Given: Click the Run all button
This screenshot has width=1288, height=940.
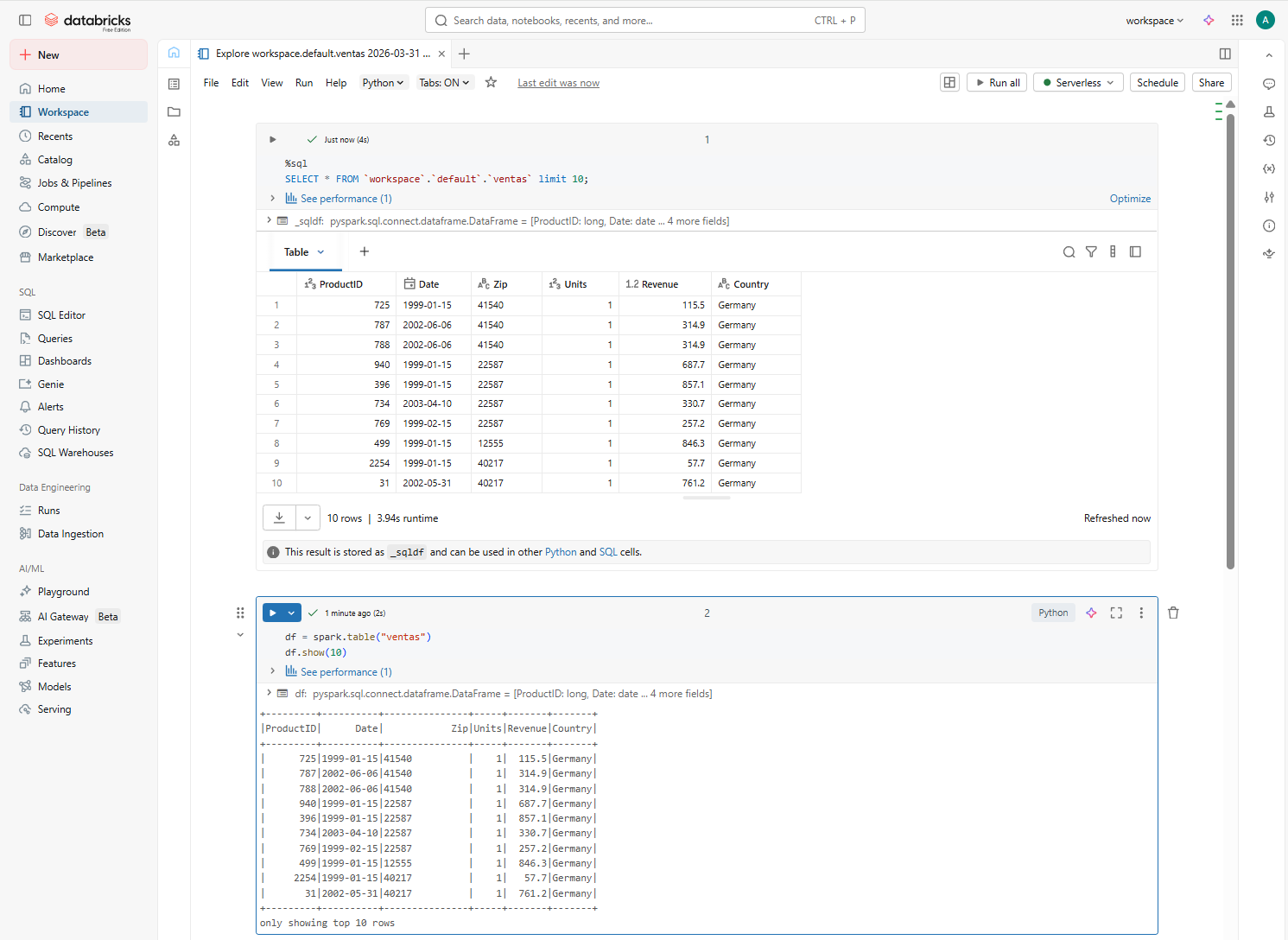Looking at the screenshot, I should [x=997, y=82].
